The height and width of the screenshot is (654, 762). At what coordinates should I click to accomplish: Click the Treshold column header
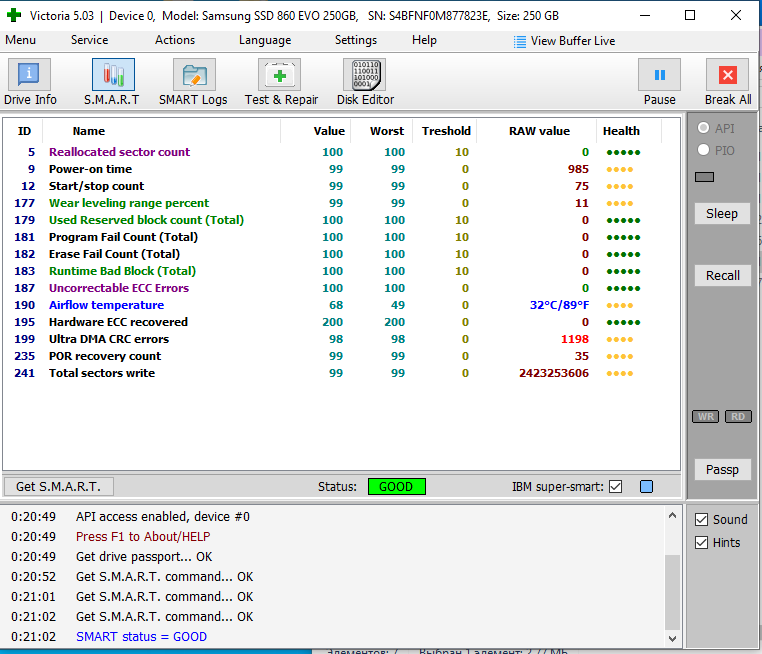446,131
